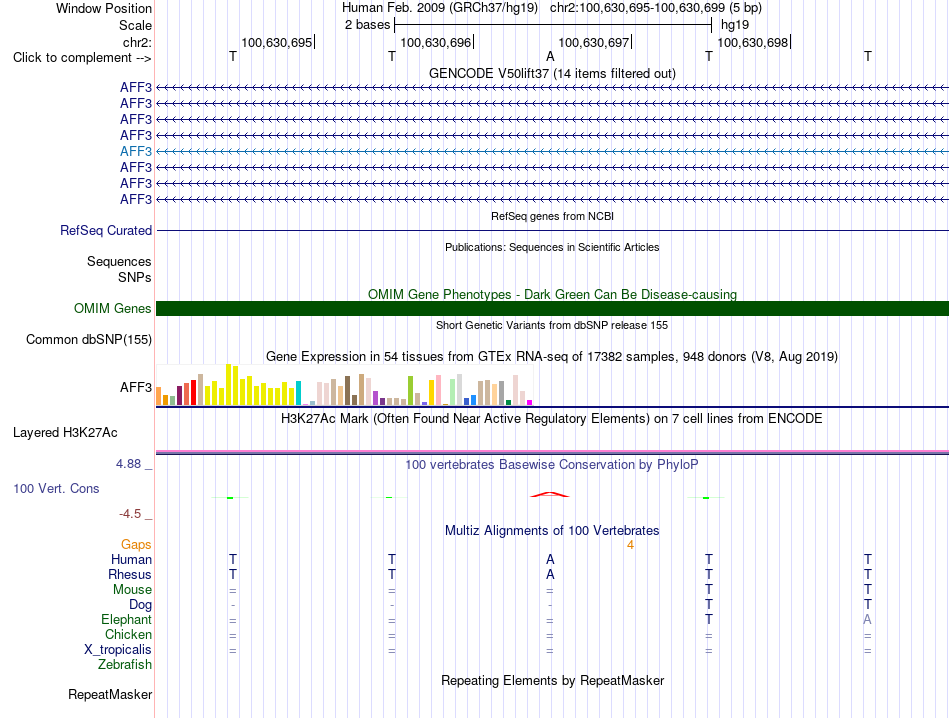950x718 pixels.
Task: Click the orange Gaps label
Action: click(x=136, y=545)
